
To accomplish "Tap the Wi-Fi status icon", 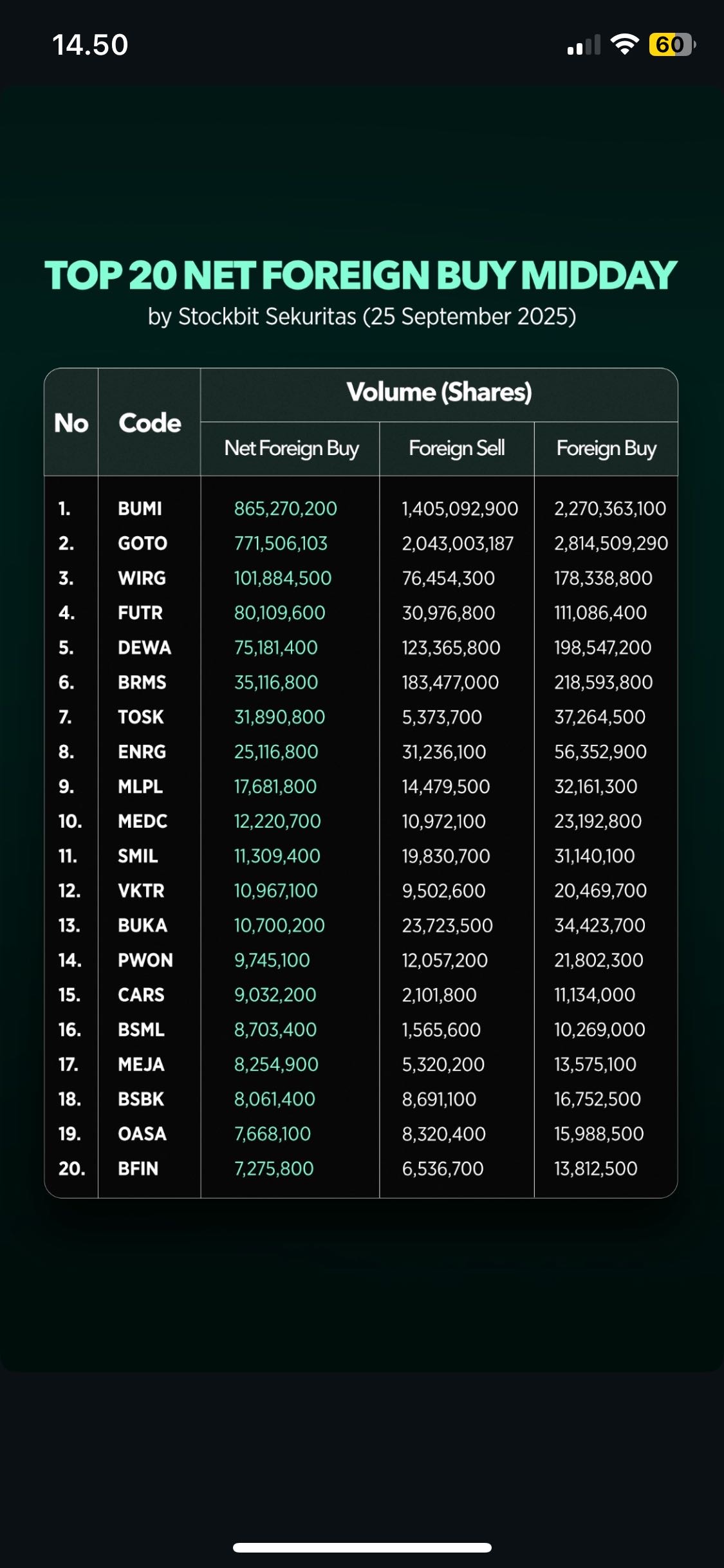I will [624, 44].
